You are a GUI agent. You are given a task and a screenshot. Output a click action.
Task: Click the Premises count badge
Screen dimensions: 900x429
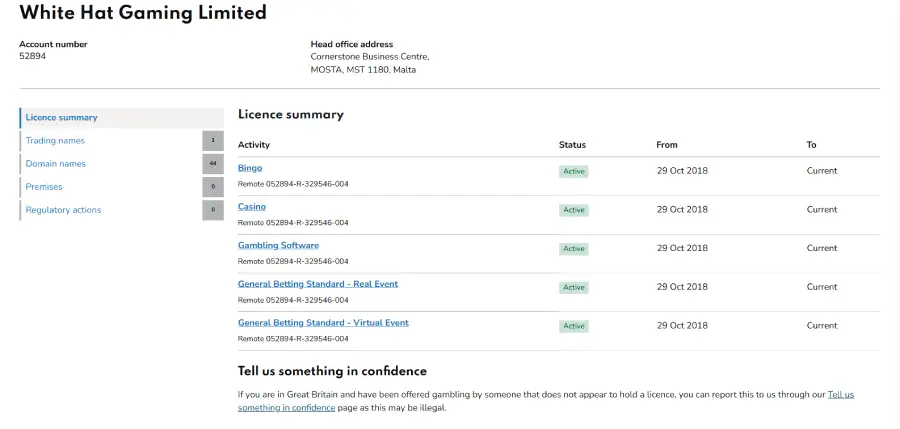pos(213,187)
